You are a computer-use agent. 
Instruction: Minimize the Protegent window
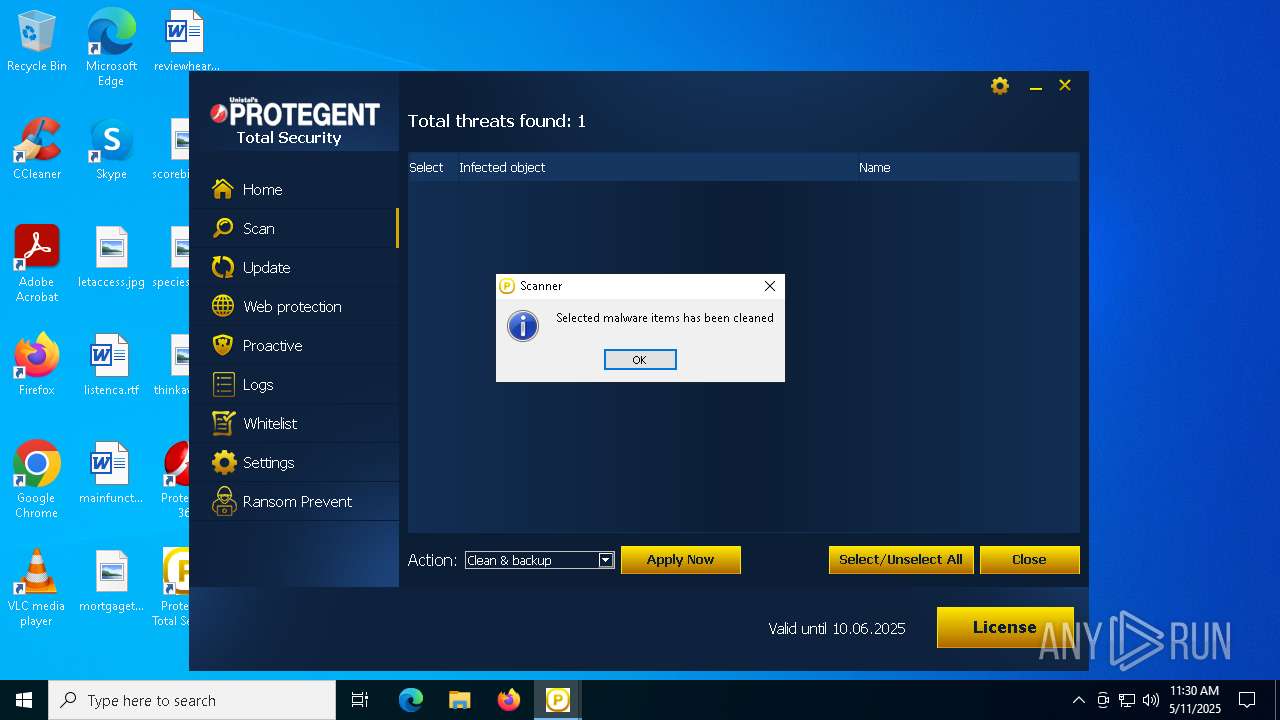(x=1036, y=87)
